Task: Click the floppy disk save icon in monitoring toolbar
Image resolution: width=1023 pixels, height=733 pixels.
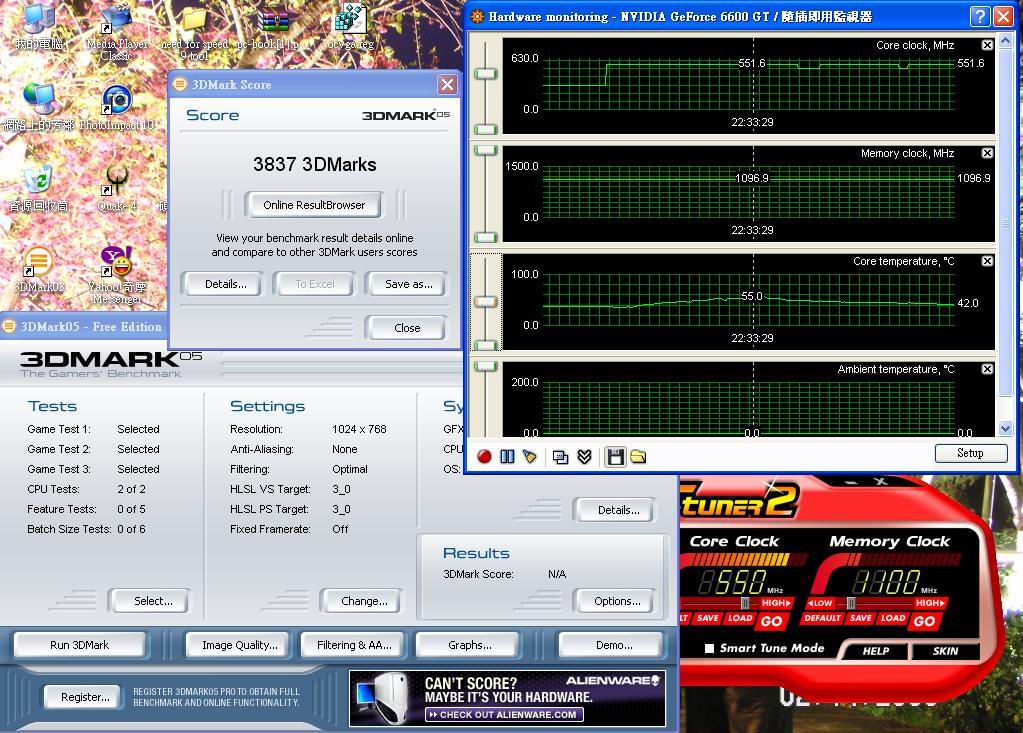Action: (x=615, y=456)
